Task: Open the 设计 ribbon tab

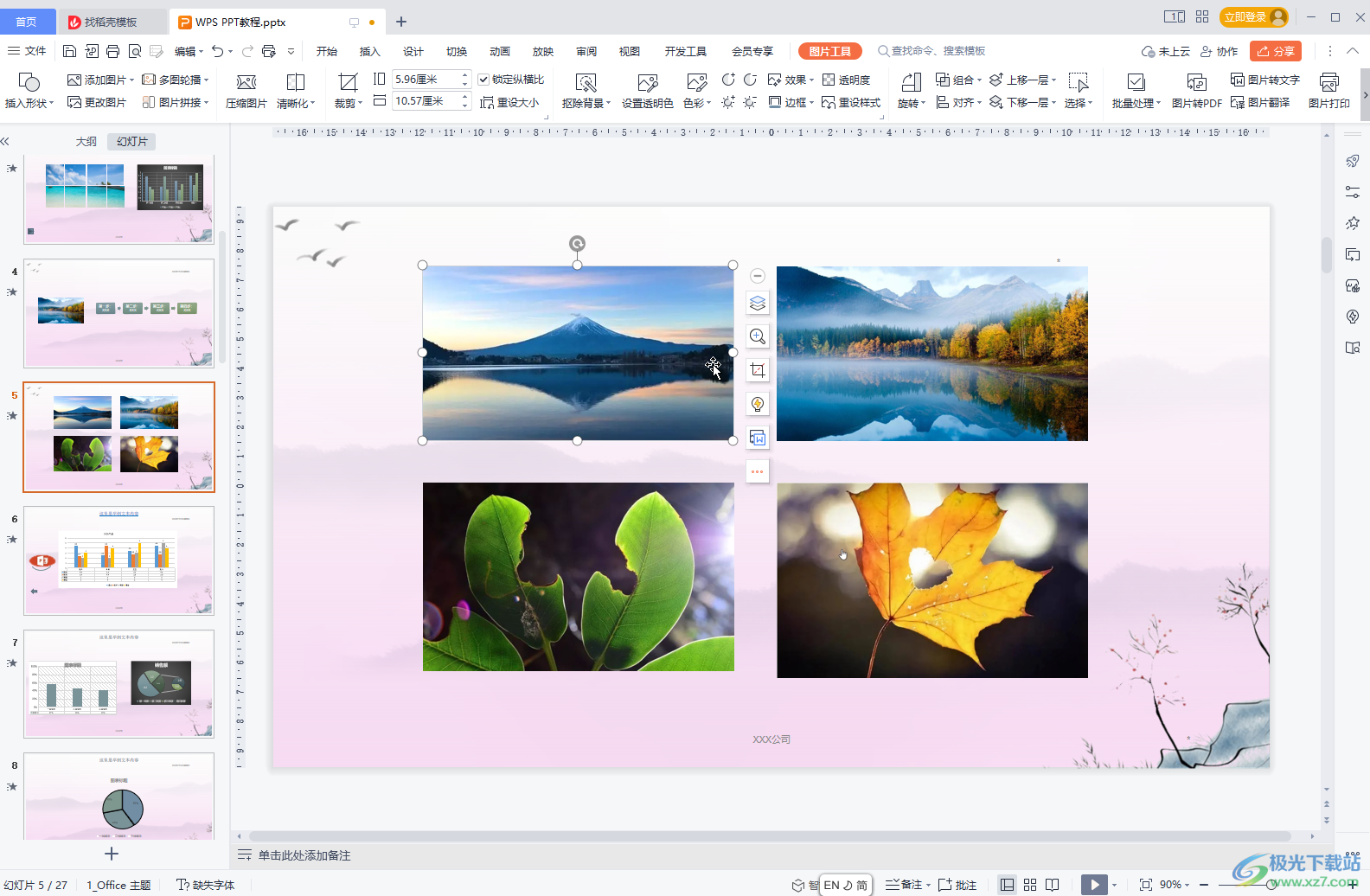Action: [413, 51]
